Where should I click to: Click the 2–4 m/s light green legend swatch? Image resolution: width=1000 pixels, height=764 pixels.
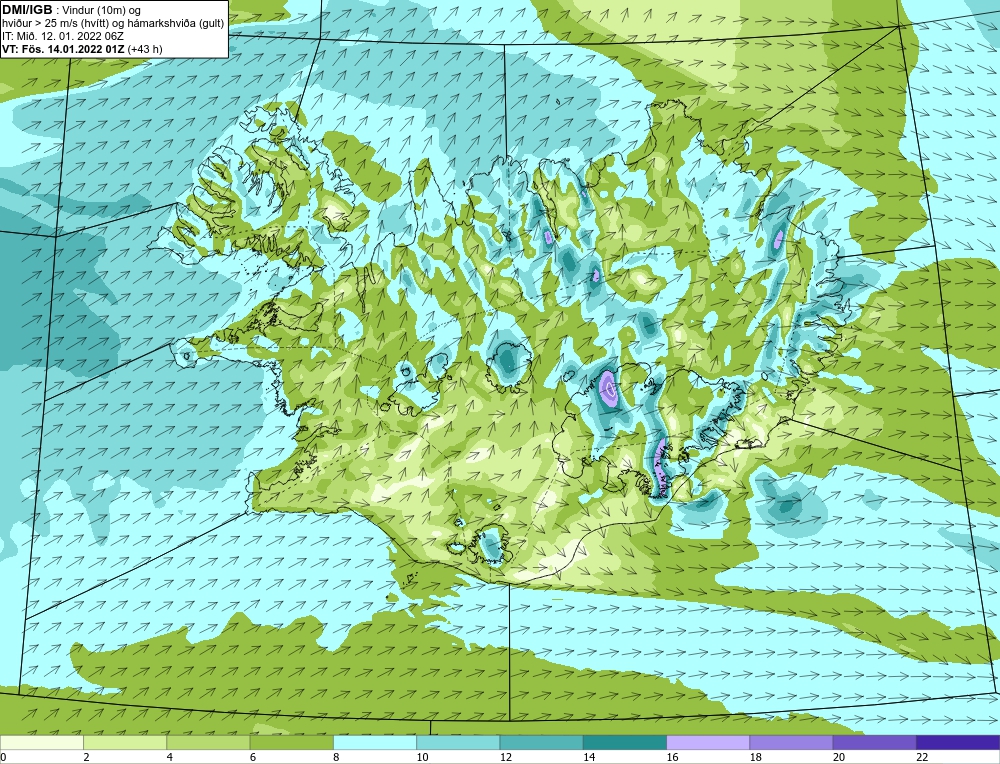(x=125, y=742)
